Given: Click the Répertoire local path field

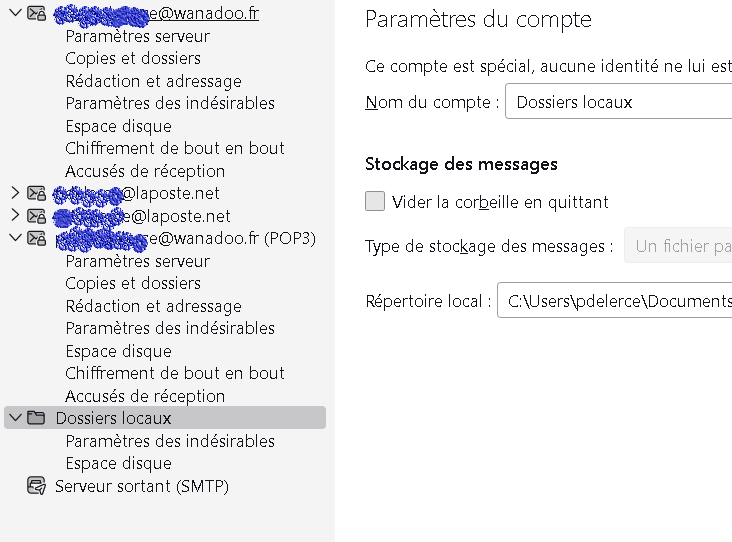Looking at the screenshot, I should click(614, 301).
